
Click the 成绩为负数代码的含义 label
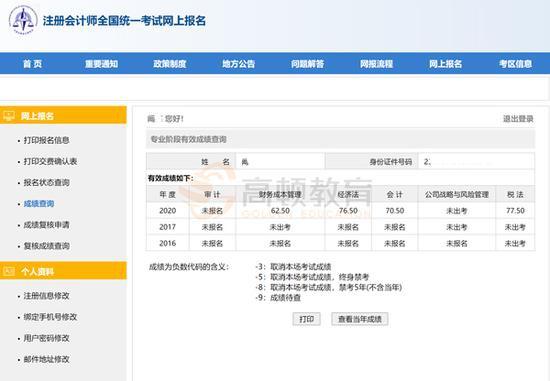pyautogui.click(x=189, y=267)
